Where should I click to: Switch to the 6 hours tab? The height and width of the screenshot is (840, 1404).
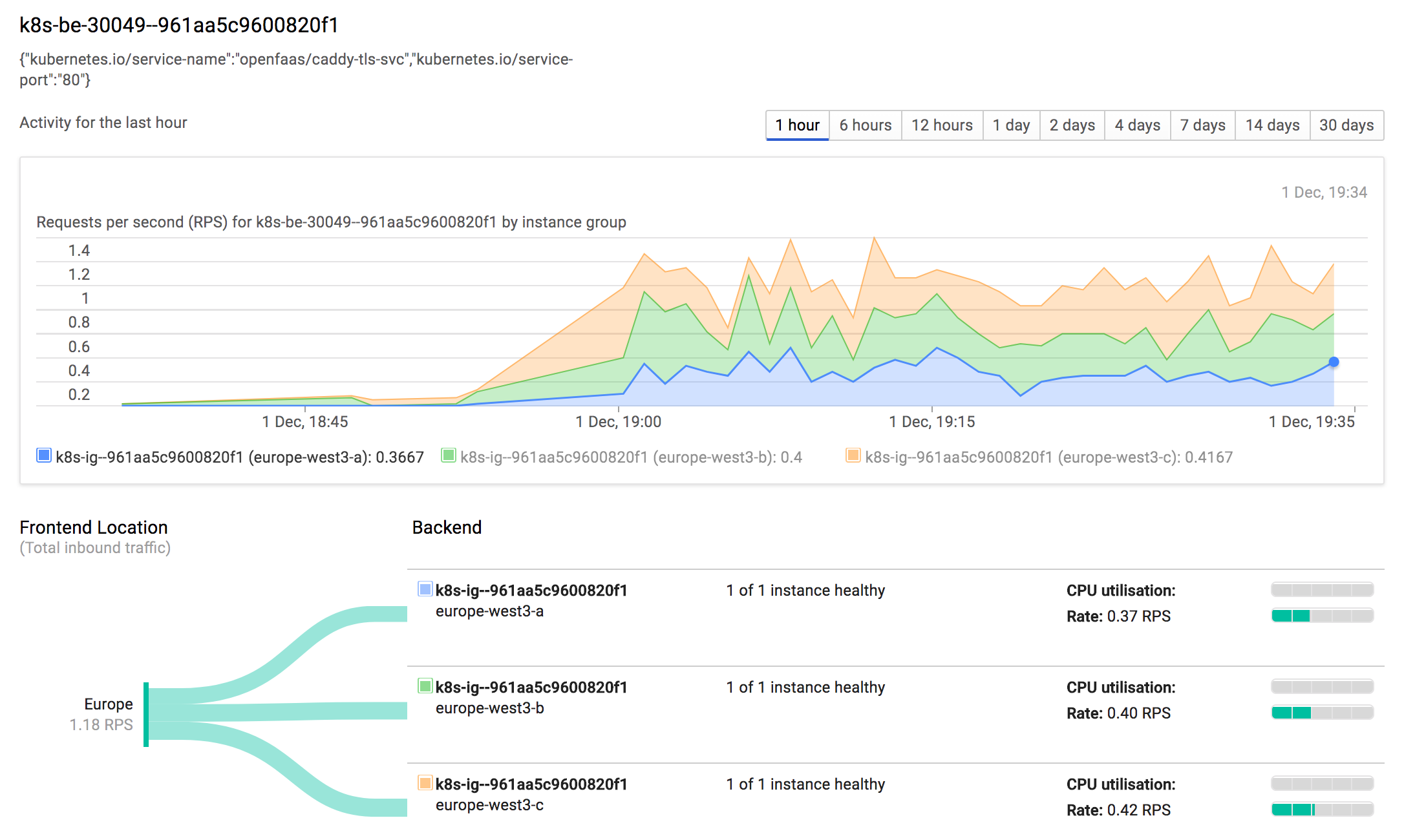point(865,125)
